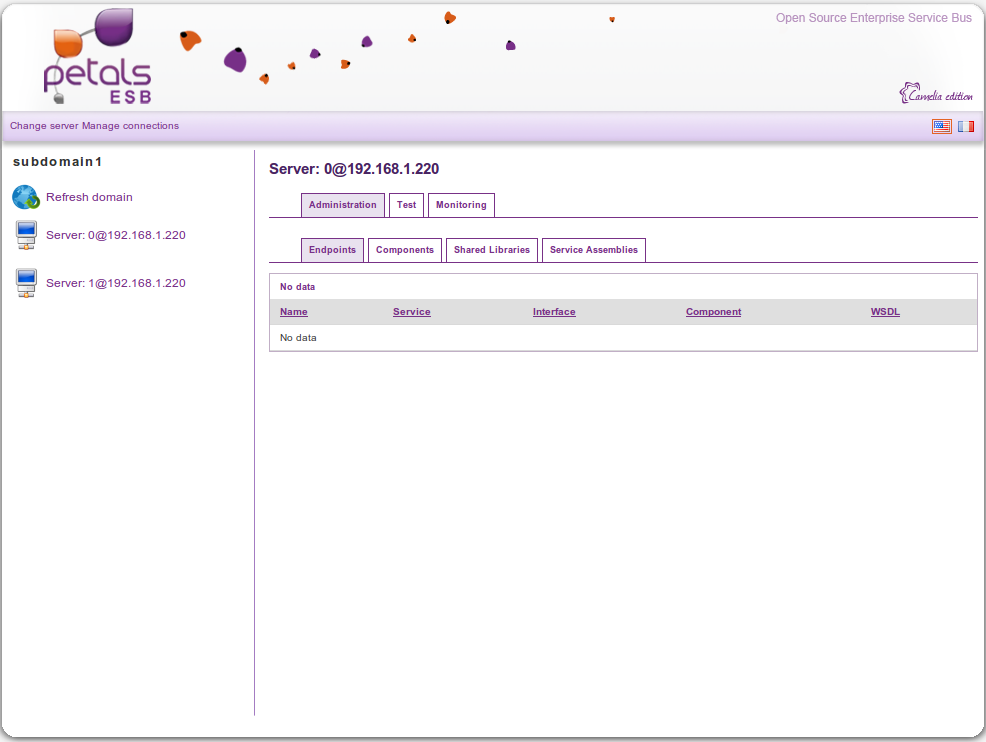The height and width of the screenshot is (742, 986).
Task: Open the Administration tab
Action: coord(342,205)
